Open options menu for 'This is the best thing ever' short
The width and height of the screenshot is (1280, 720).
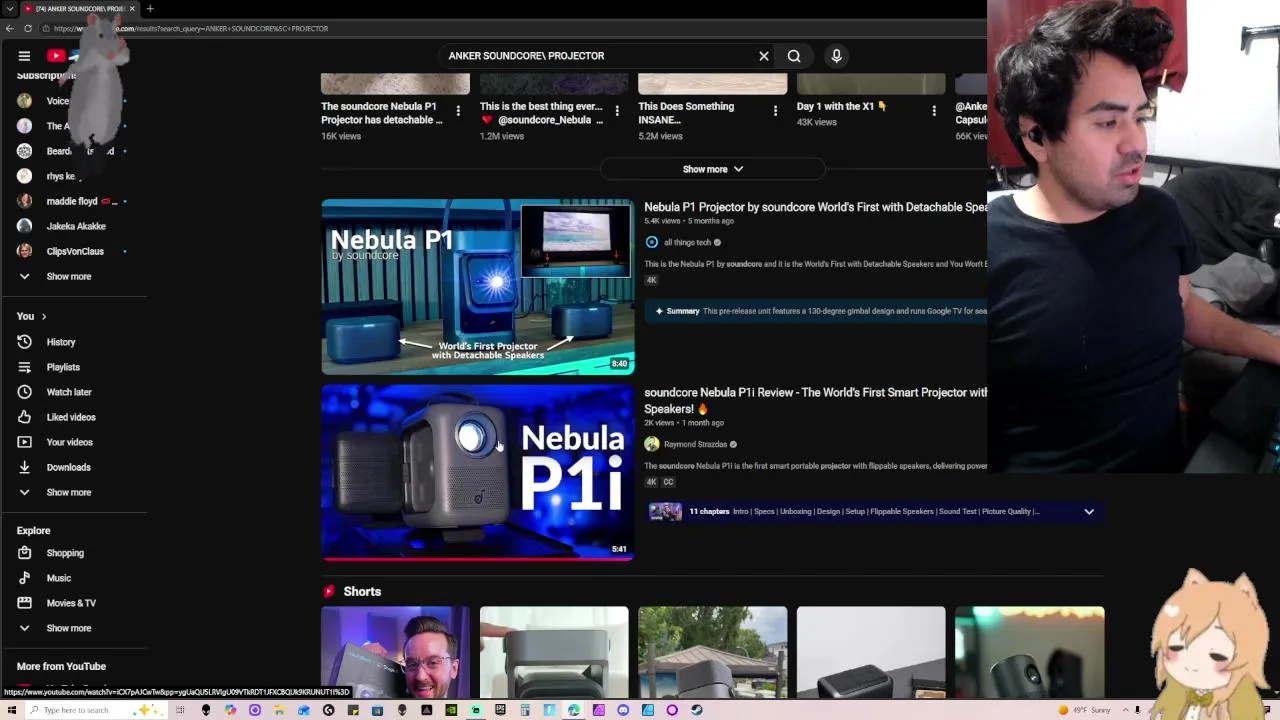[x=617, y=111]
